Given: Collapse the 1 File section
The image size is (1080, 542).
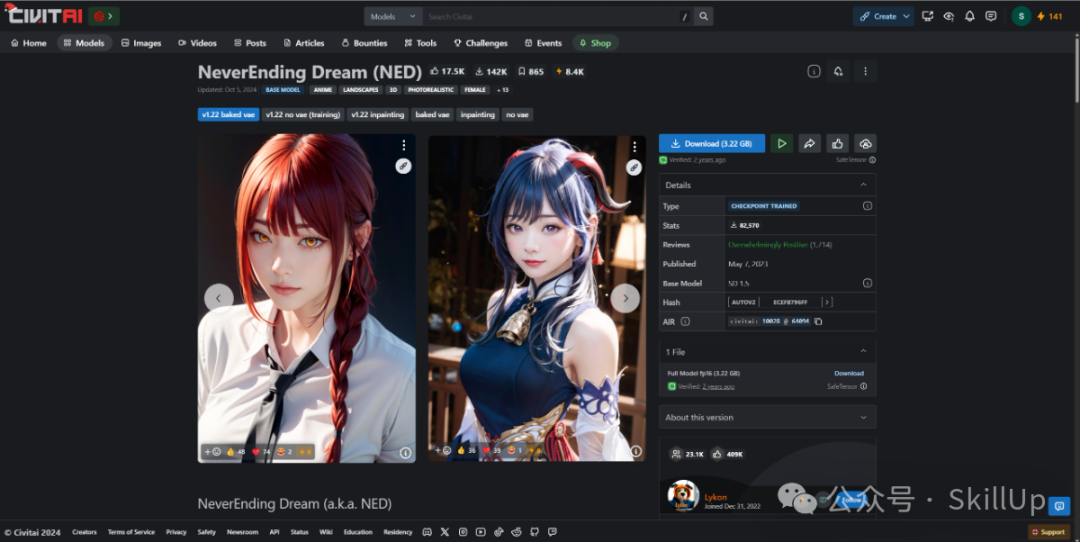Looking at the screenshot, I should 863,351.
